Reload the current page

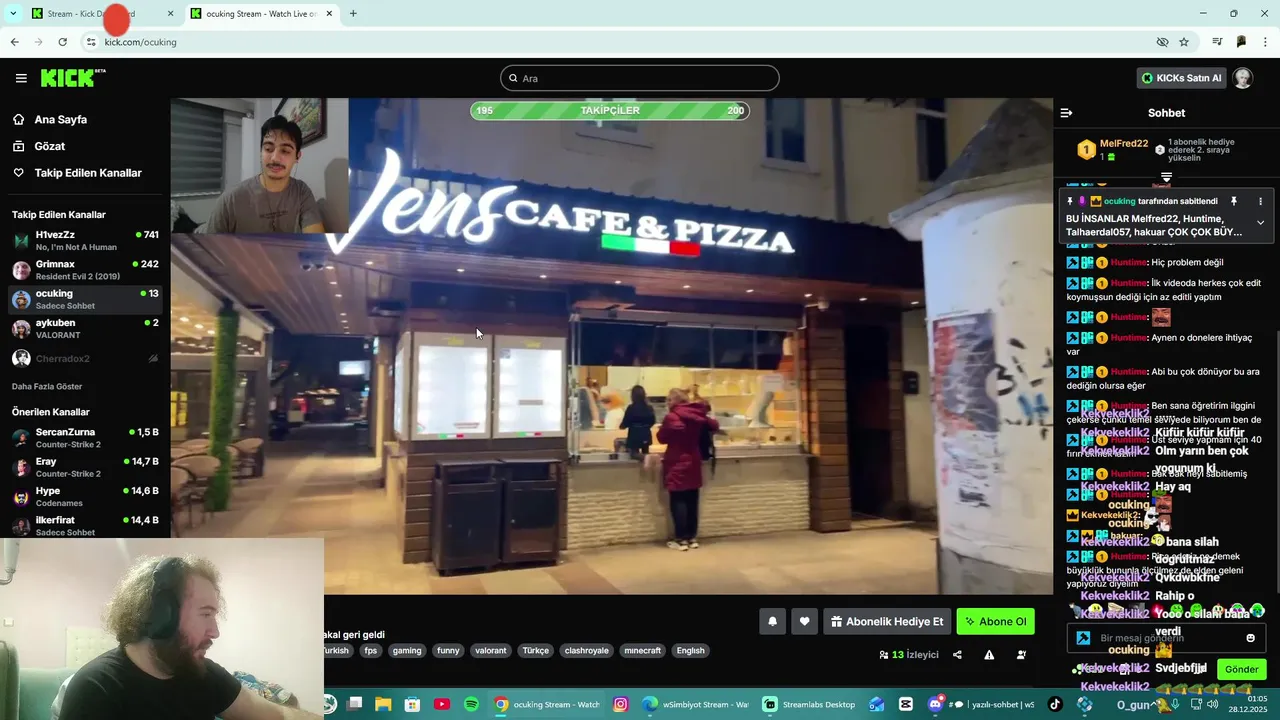pos(62,42)
